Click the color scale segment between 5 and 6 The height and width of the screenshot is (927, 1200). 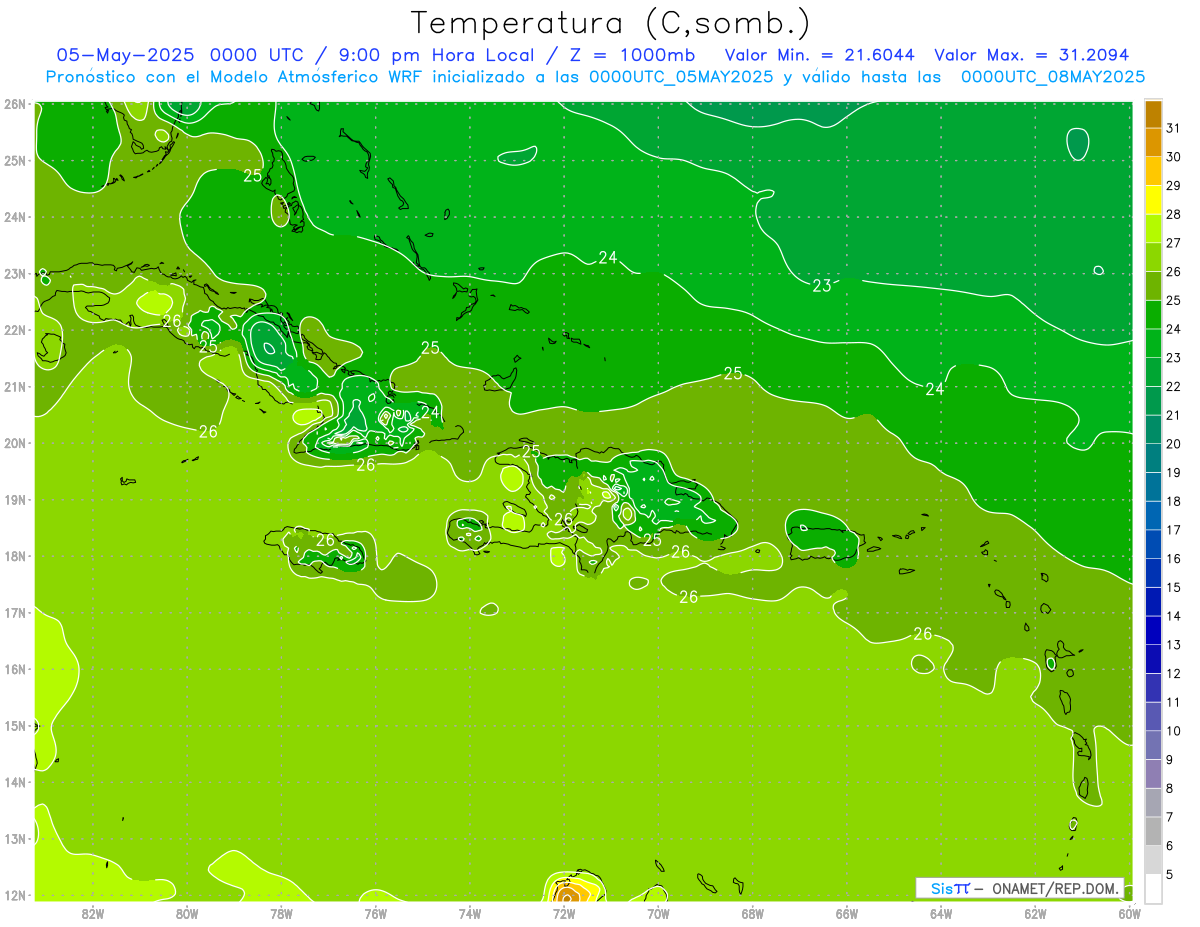coord(1153,860)
